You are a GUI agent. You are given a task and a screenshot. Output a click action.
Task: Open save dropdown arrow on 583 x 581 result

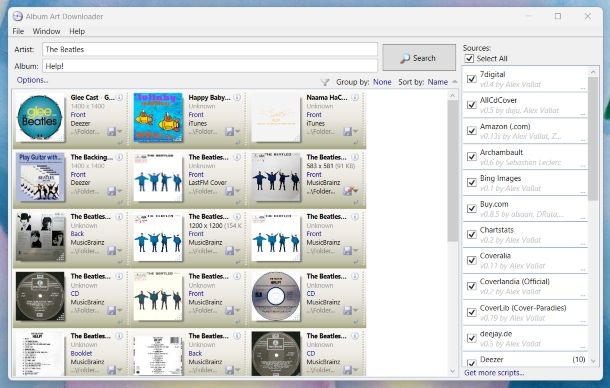point(355,191)
